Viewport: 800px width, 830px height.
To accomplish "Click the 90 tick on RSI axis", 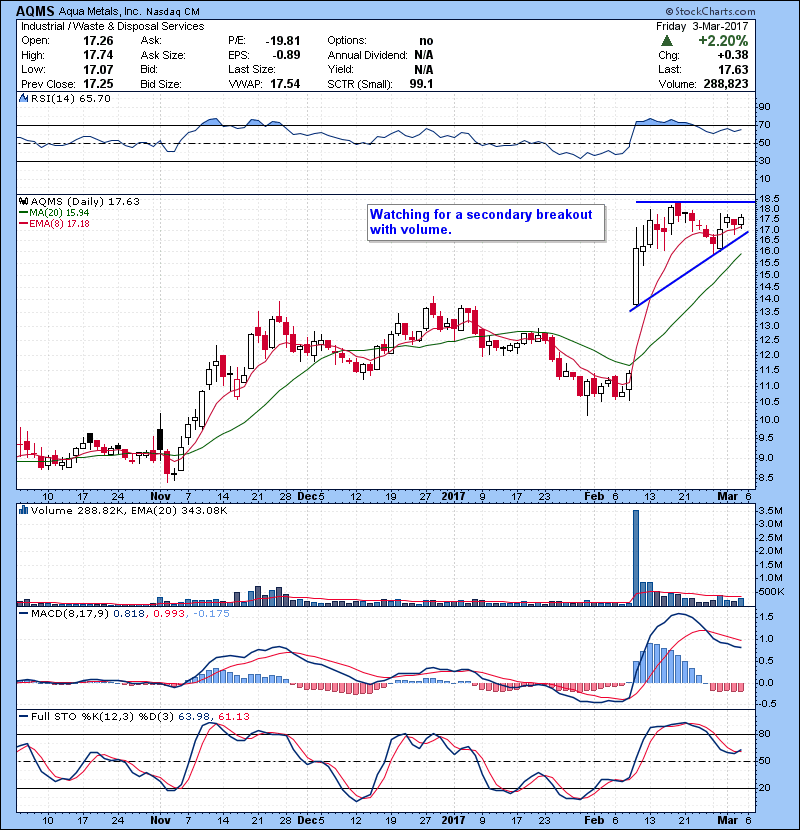I will (x=765, y=107).
